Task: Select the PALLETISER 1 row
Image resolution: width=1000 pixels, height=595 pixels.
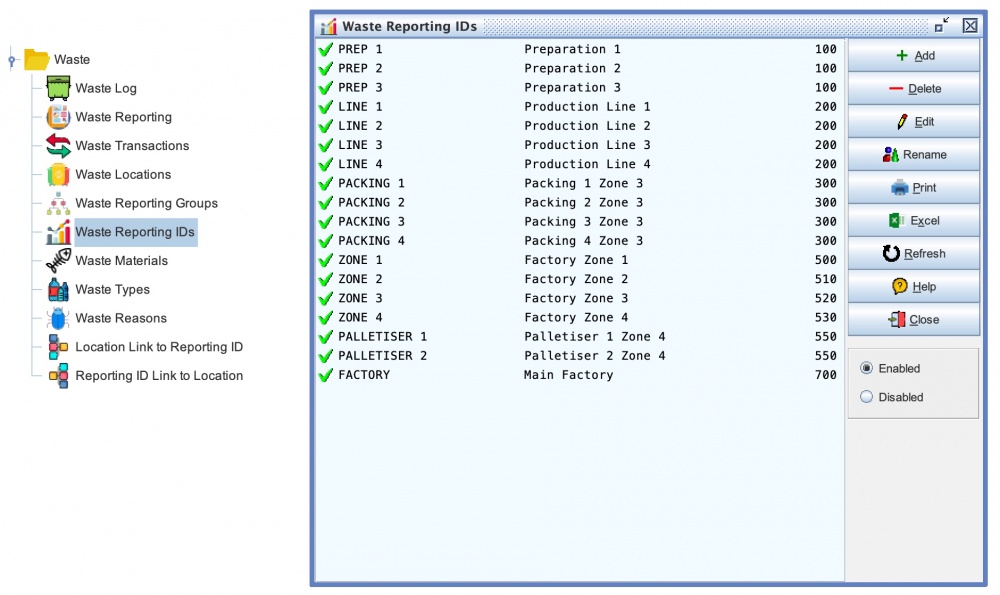Action: [578, 337]
